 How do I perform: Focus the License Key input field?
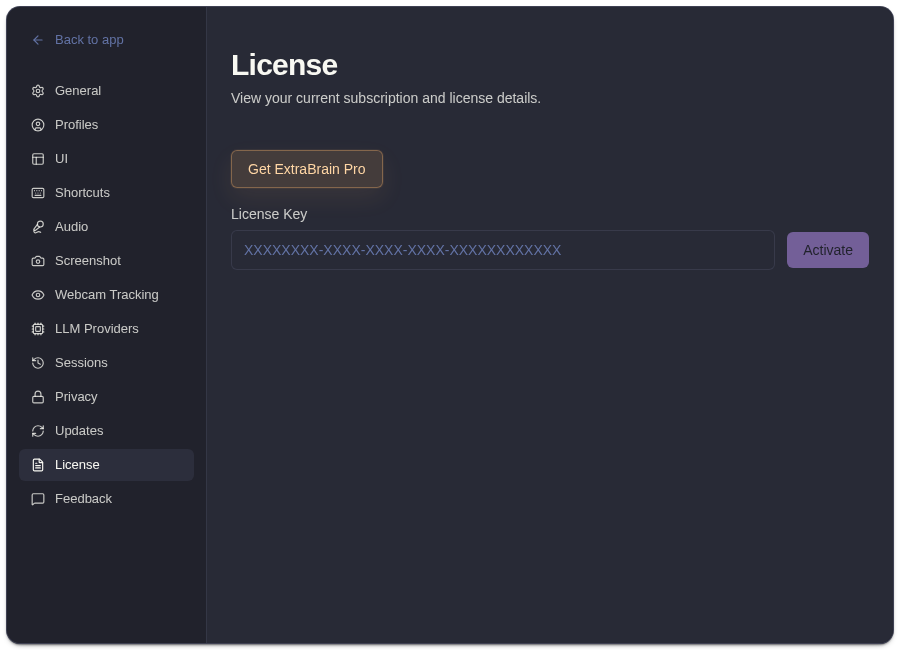click(503, 250)
